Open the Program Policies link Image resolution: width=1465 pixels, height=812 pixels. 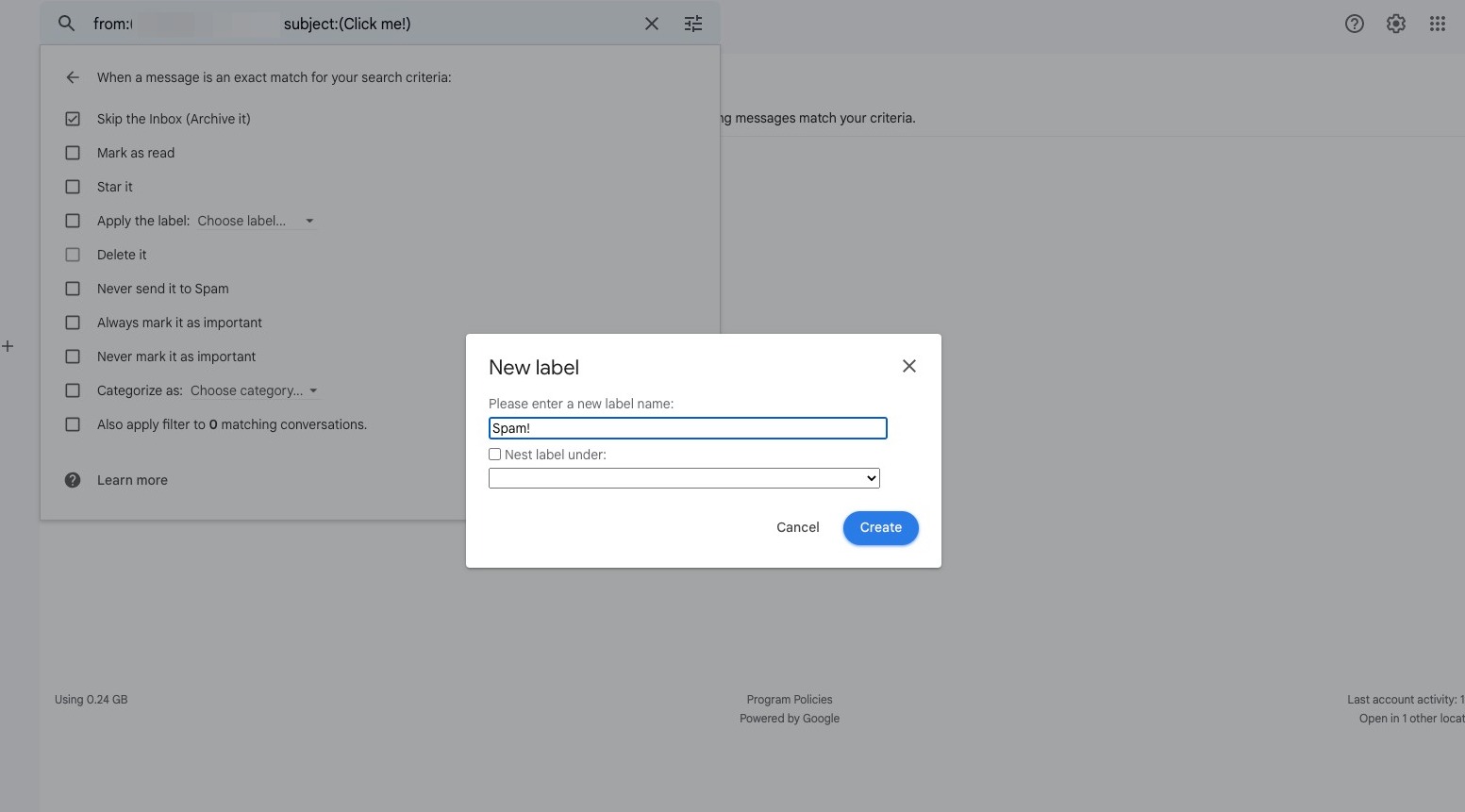(789, 700)
